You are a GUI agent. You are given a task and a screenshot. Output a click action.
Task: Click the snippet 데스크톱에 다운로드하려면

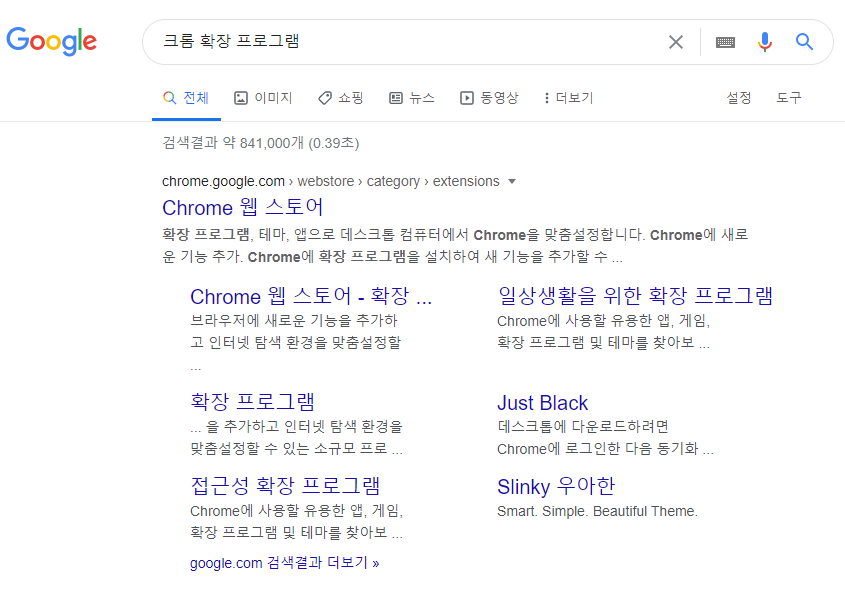[583, 427]
